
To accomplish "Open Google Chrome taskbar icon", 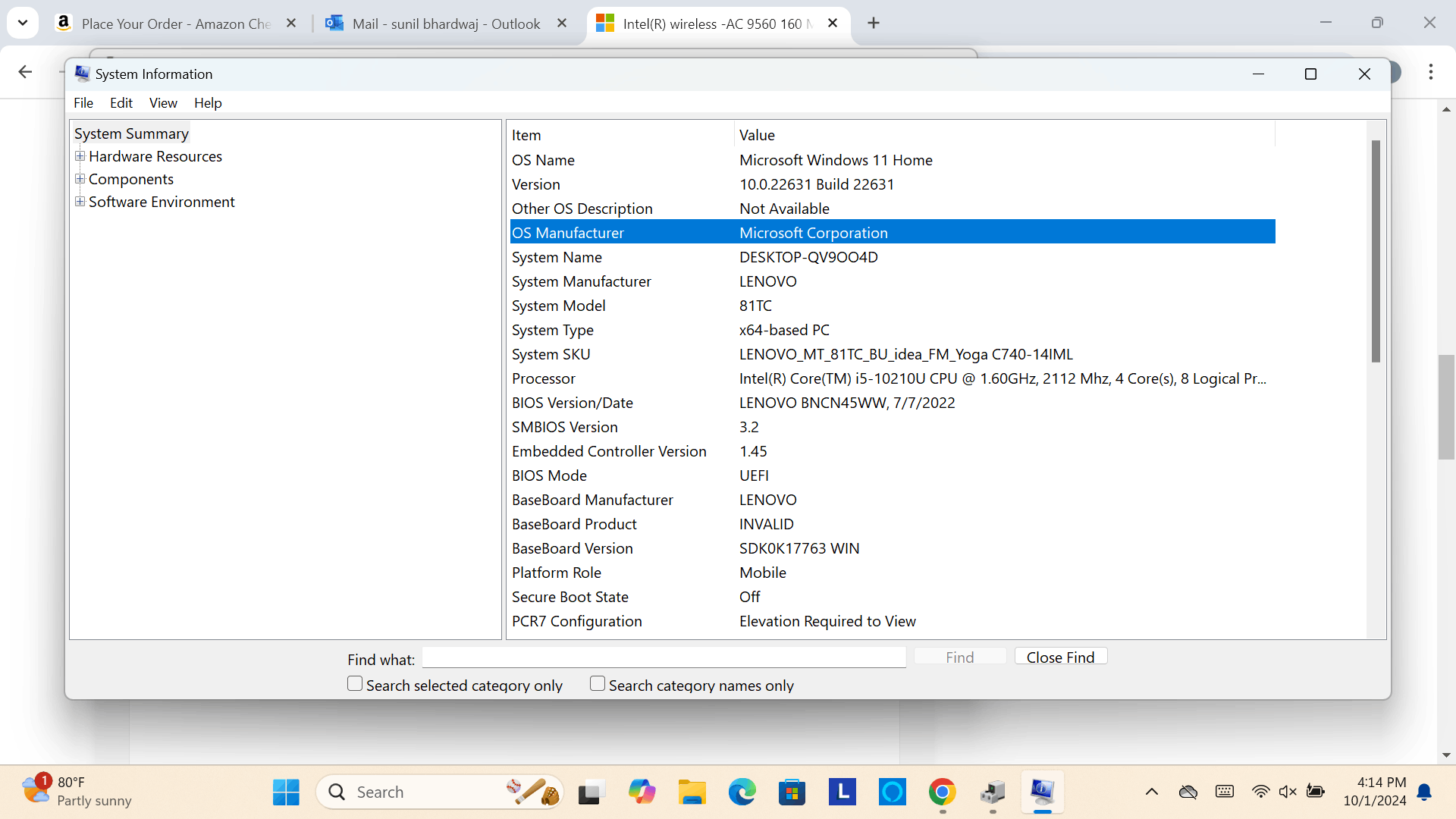I will coord(942,792).
